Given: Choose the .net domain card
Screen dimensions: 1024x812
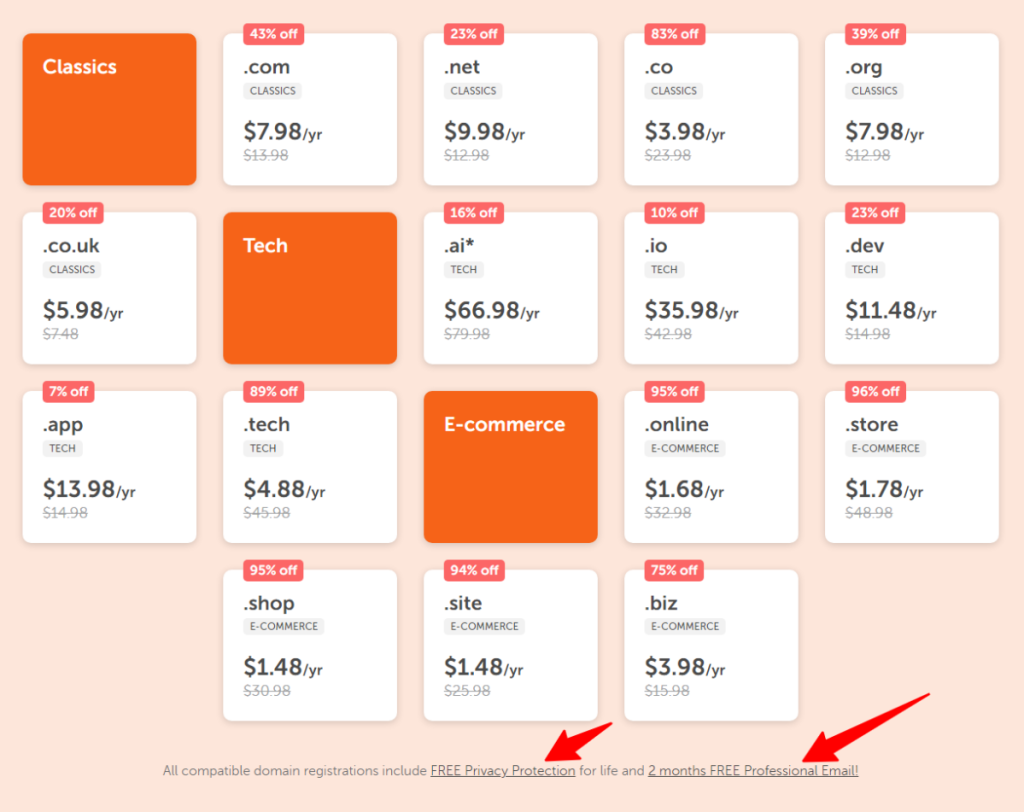Looking at the screenshot, I should pos(510,110).
